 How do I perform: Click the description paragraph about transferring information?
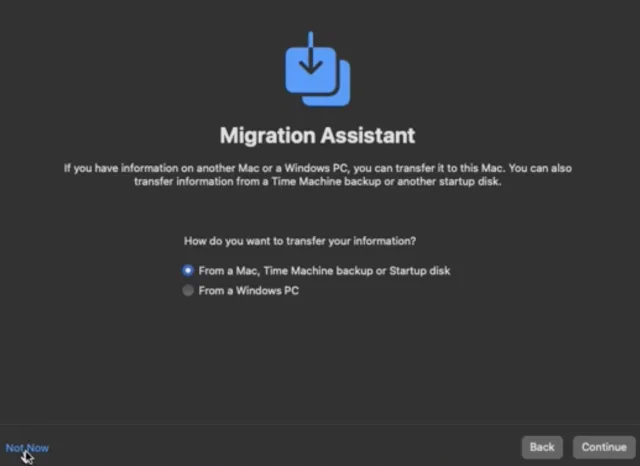pyautogui.click(x=317, y=175)
